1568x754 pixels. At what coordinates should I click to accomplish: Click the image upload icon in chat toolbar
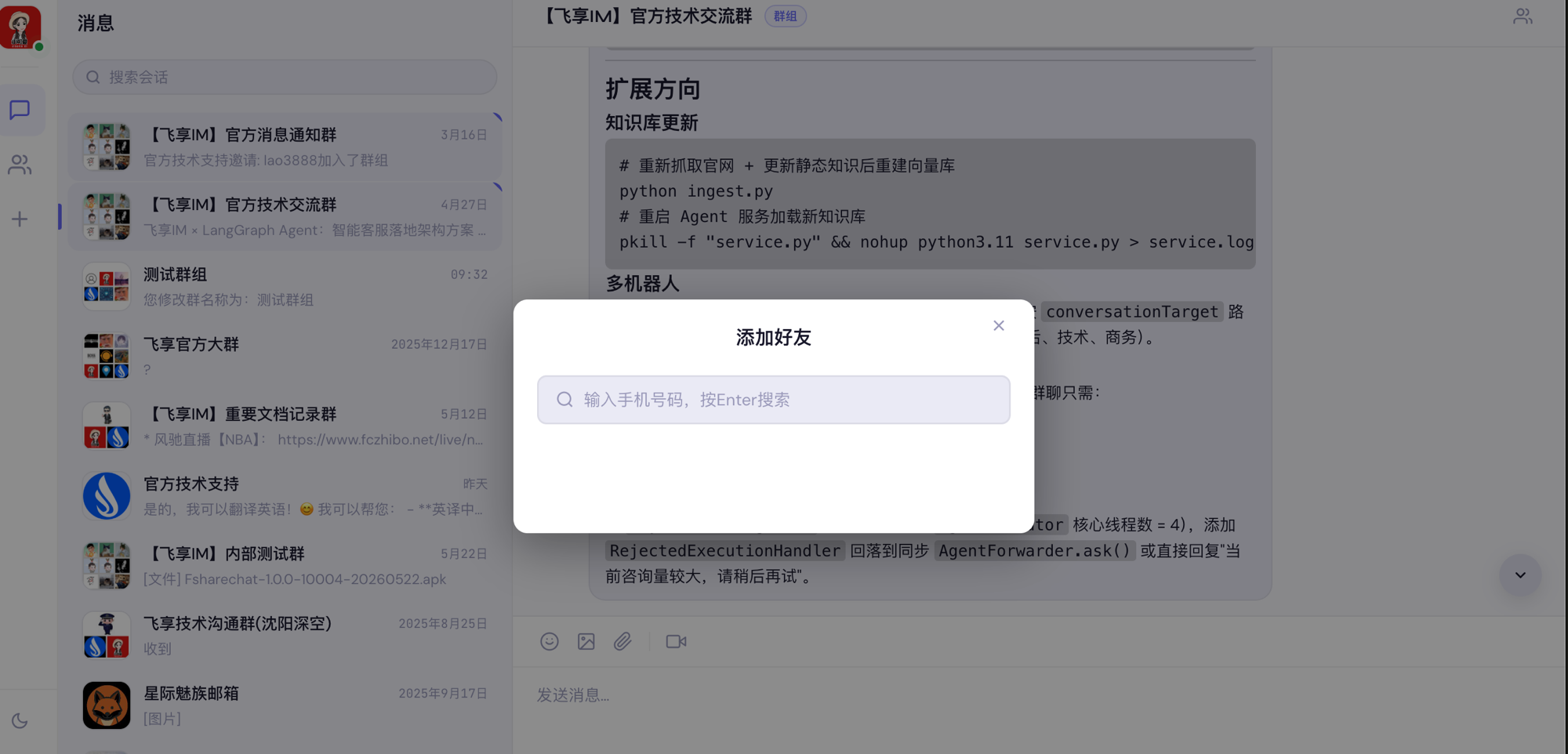[x=586, y=641]
